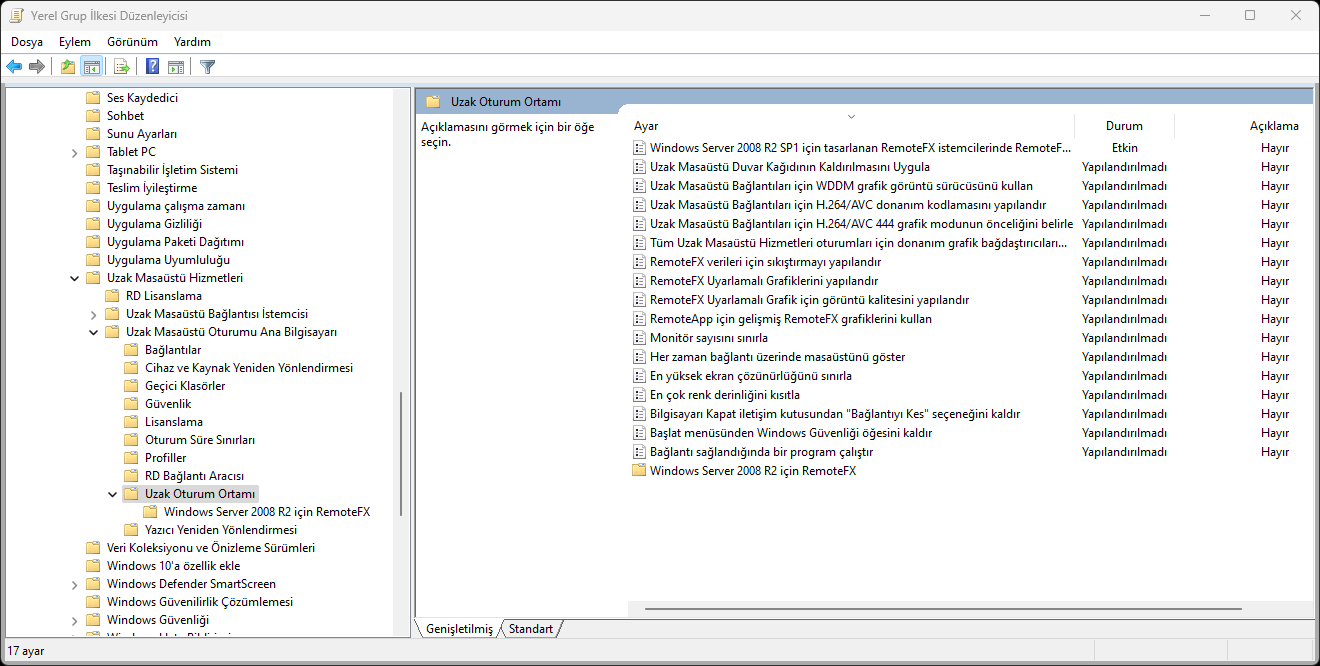Open the Eylem menu
The image size is (1320, 666).
(x=74, y=42)
